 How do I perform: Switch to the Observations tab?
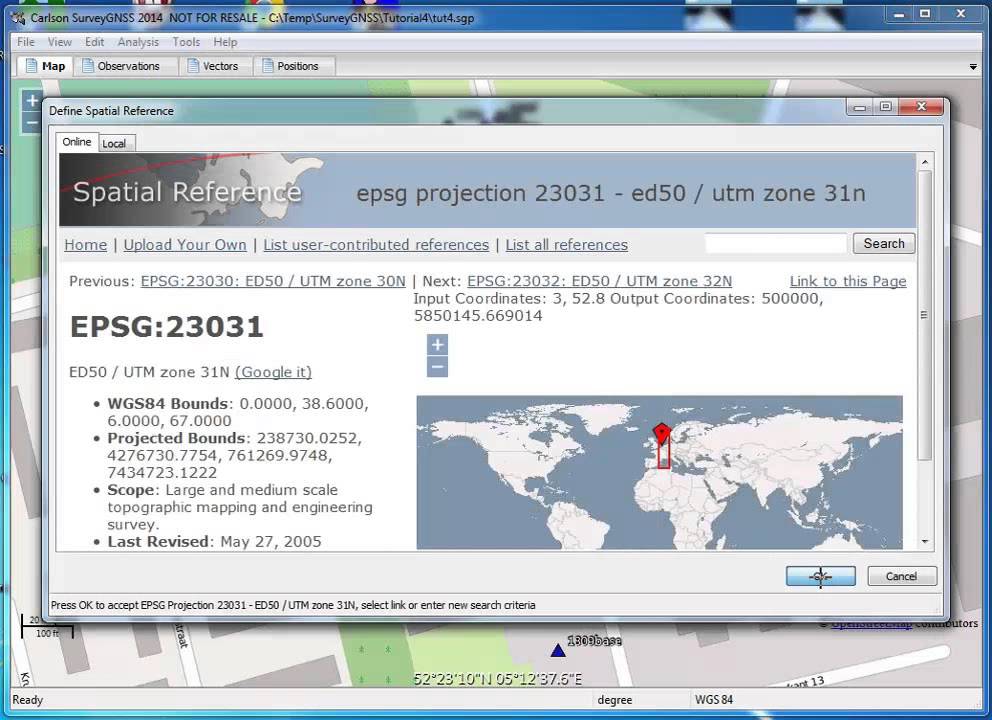tap(125, 66)
